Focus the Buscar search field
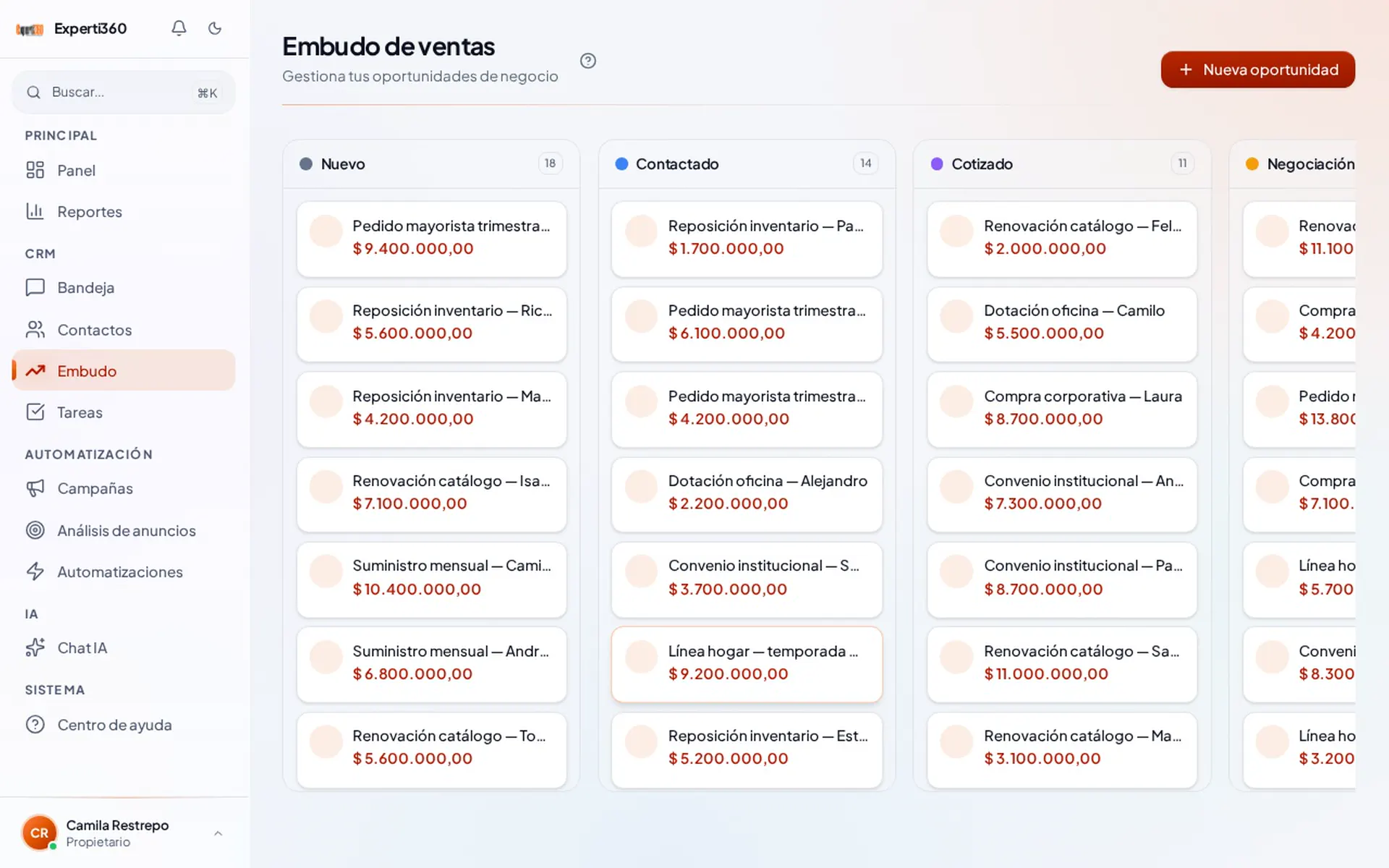Viewport: 1389px width, 868px height. click(x=124, y=92)
